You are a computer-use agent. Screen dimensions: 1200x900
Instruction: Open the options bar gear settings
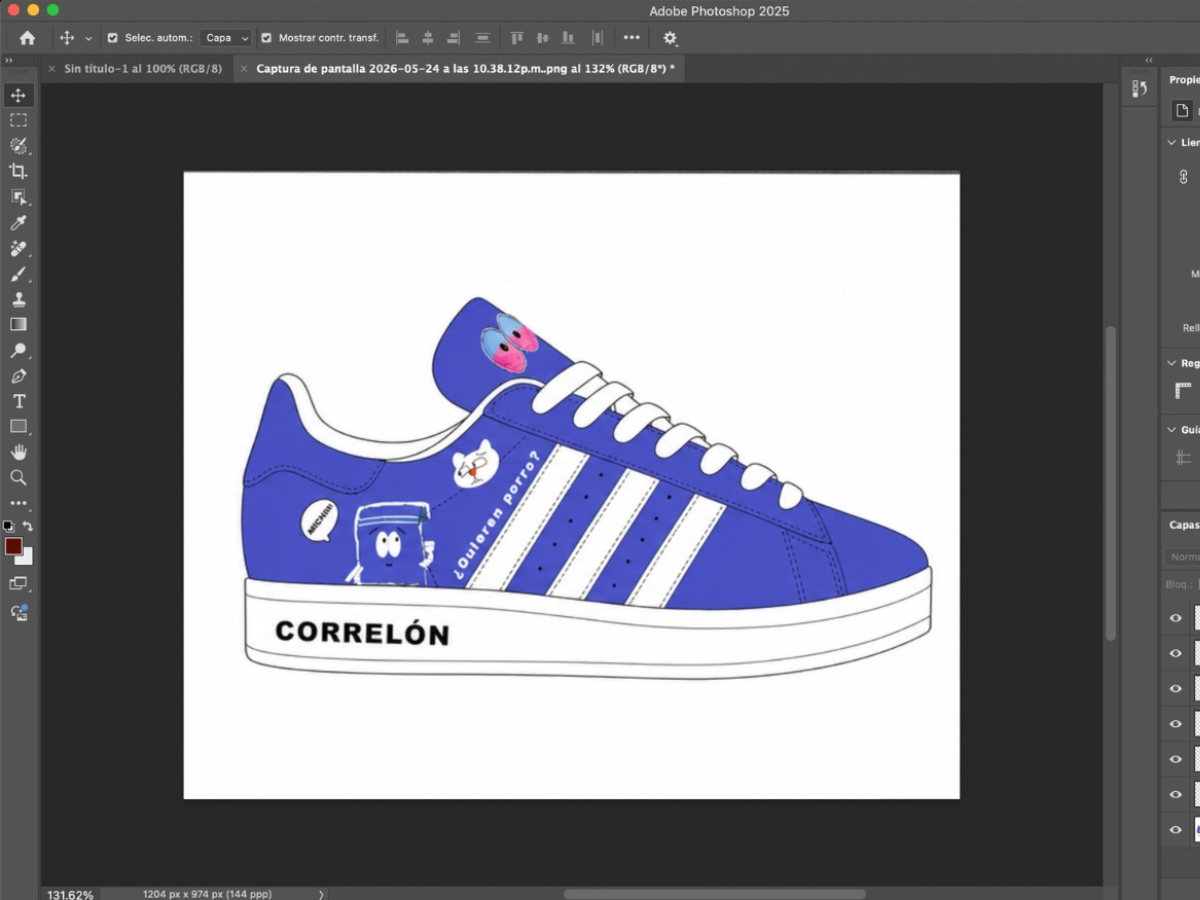[x=670, y=38]
